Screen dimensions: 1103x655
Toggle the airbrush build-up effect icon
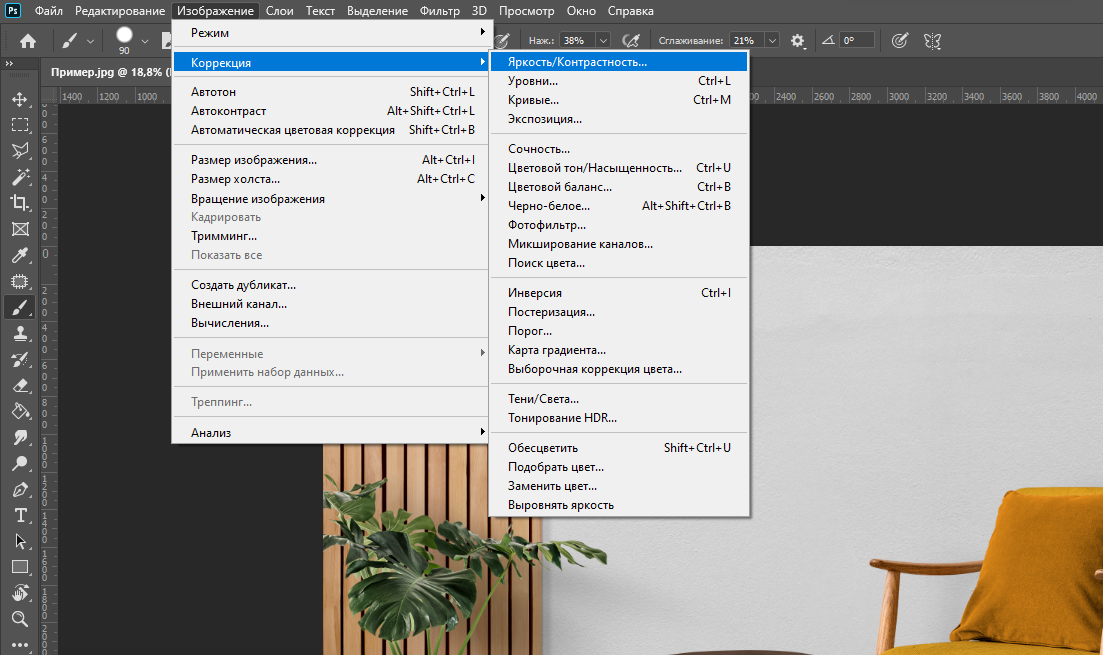click(x=631, y=41)
